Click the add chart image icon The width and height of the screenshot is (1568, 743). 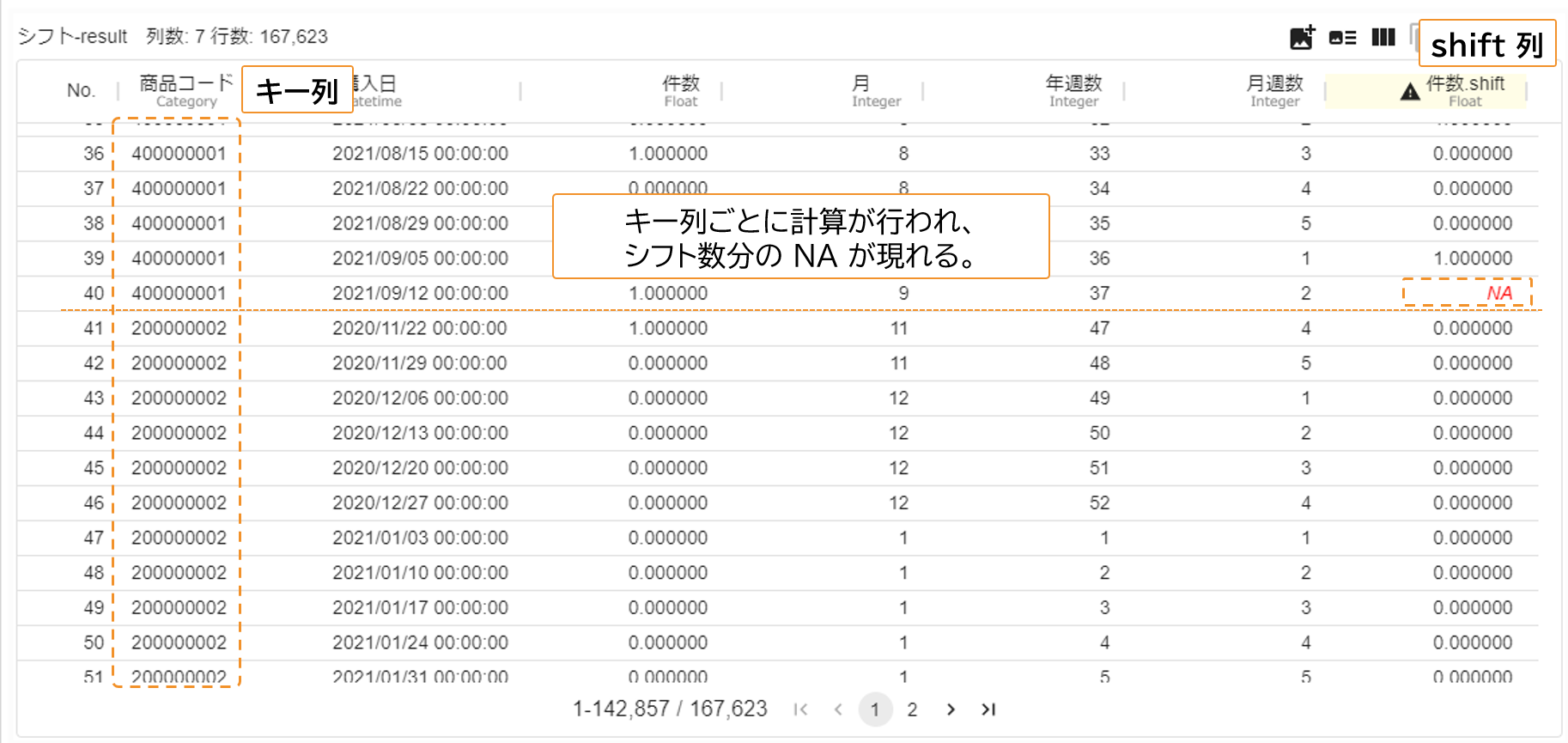[x=1302, y=37]
